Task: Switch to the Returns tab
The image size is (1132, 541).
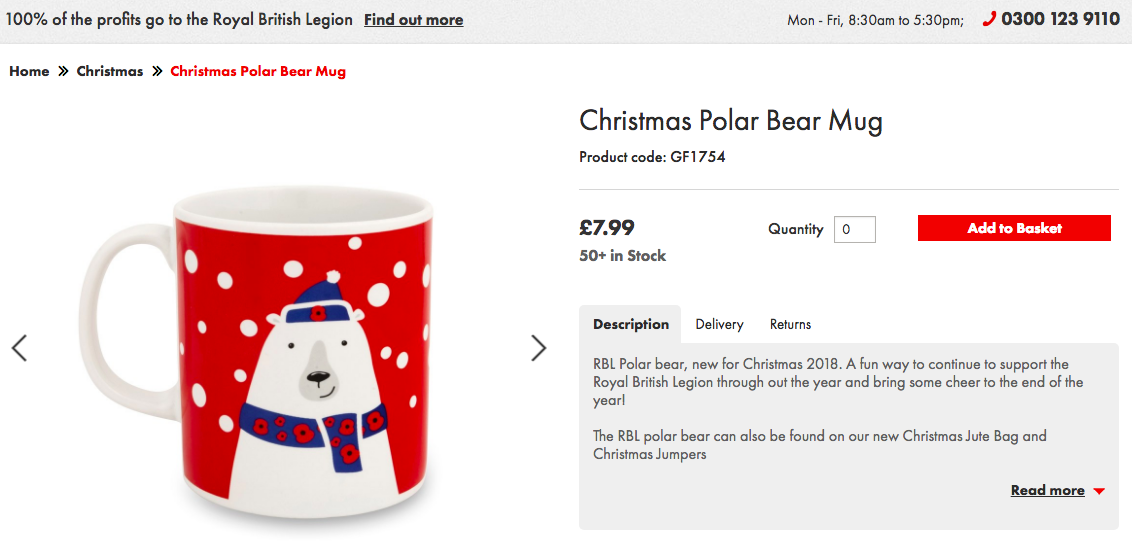Action: 790,324
